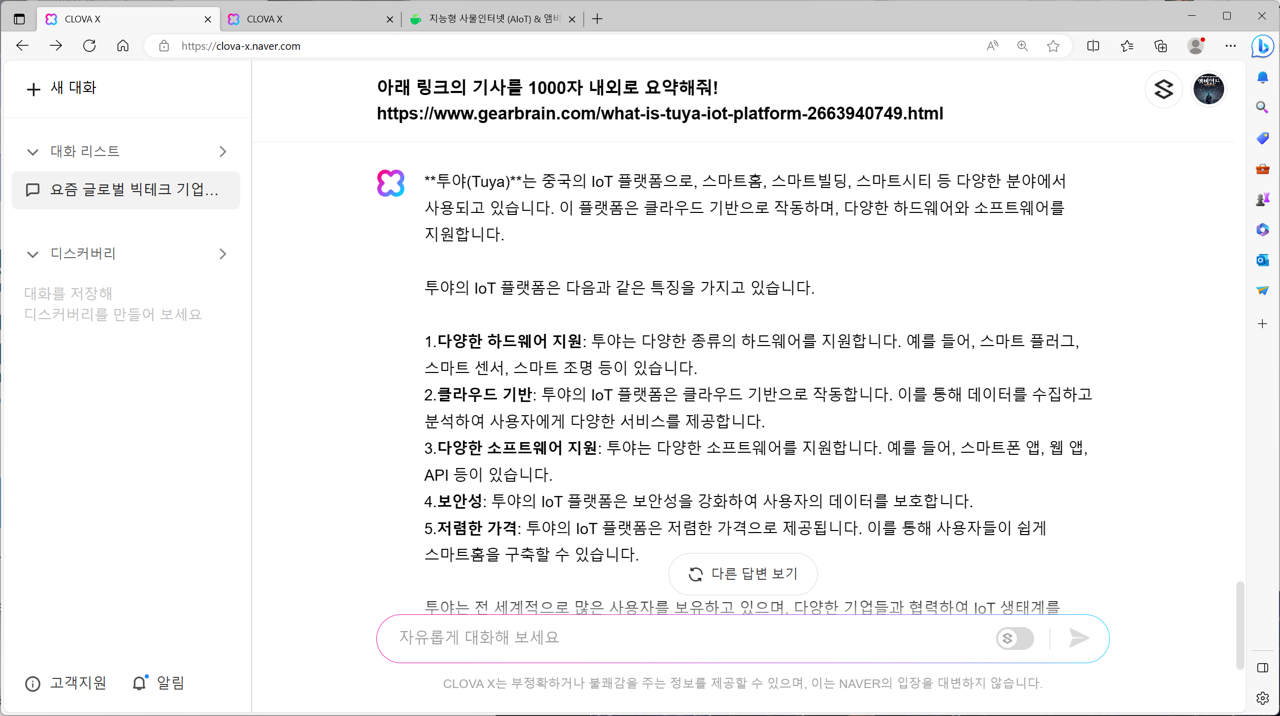1280x716 pixels.
Task: Open the sidebar Outlook icon
Action: pyautogui.click(x=1263, y=260)
